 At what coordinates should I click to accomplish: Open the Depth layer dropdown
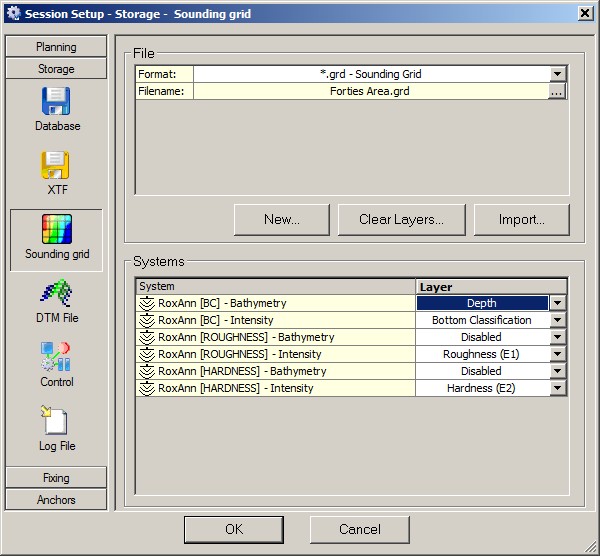pos(557,303)
